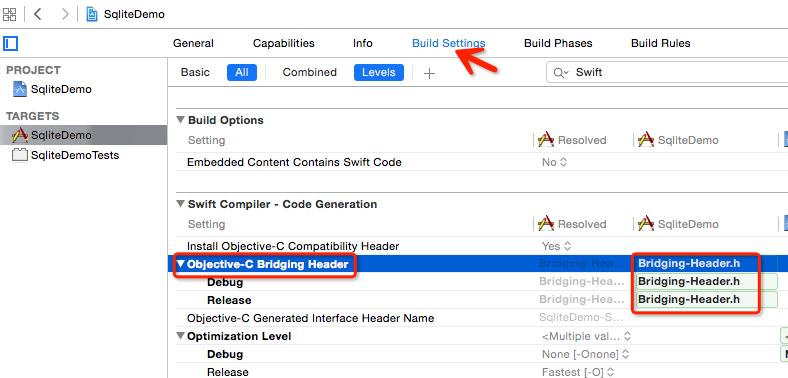Go back with the left chevron
The height and width of the screenshot is (378, 788).
(x=38, y=14)
